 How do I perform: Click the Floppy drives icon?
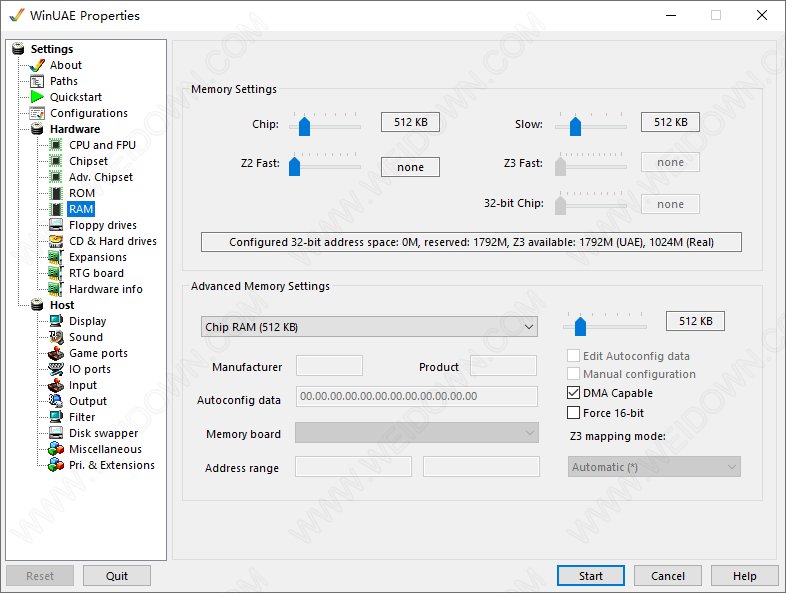[x=56, y=225]
